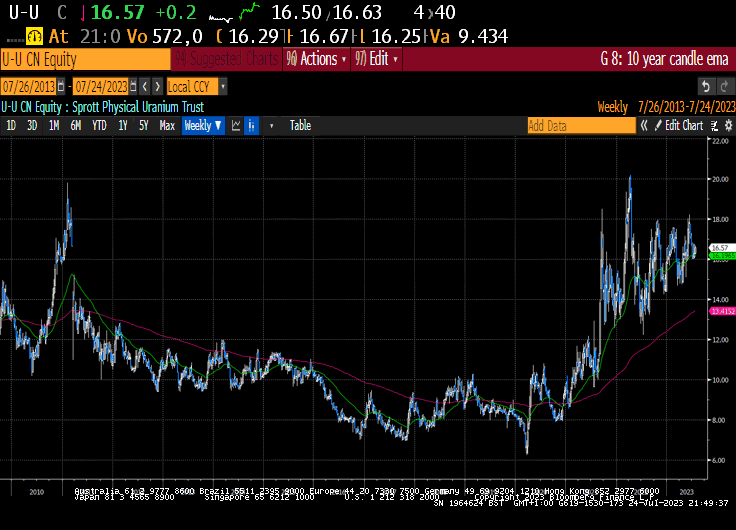Select the 1M range tab
Viewport: 736px width, 530px height.
pos(54,125)
